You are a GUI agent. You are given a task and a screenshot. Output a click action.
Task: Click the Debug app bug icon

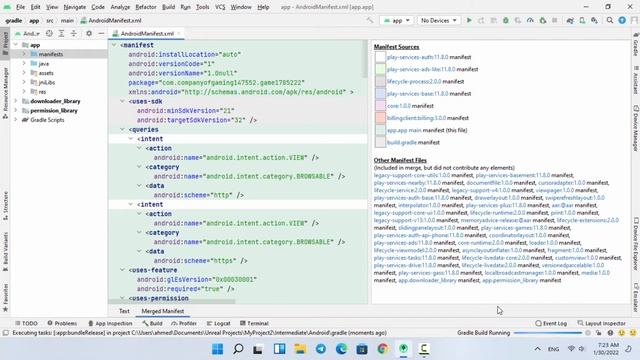point(506,20)
